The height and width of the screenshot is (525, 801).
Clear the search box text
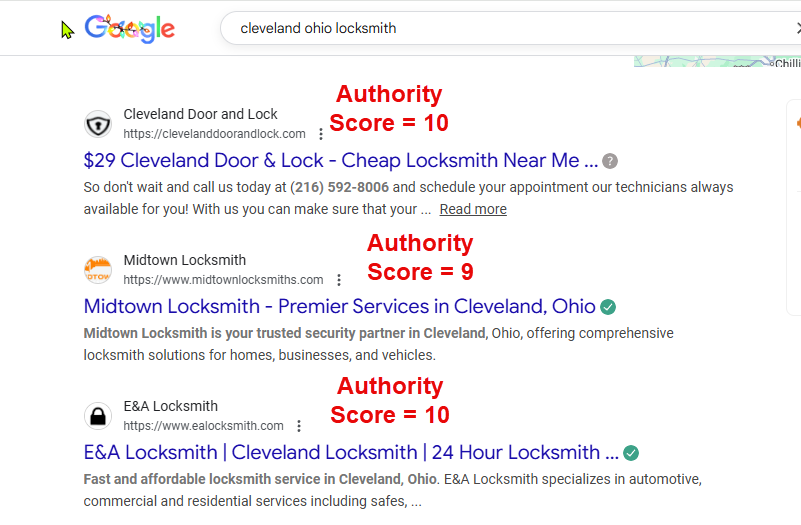click(x=797, y=29)
